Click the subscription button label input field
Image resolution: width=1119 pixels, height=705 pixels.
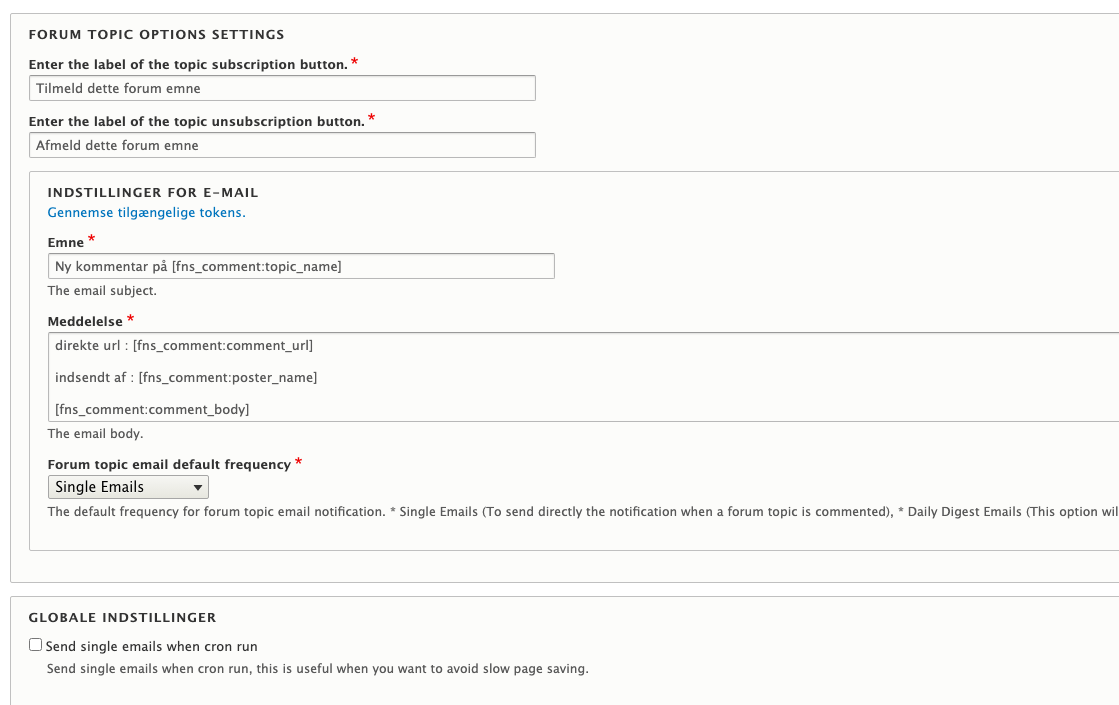[x=283, y=88]
